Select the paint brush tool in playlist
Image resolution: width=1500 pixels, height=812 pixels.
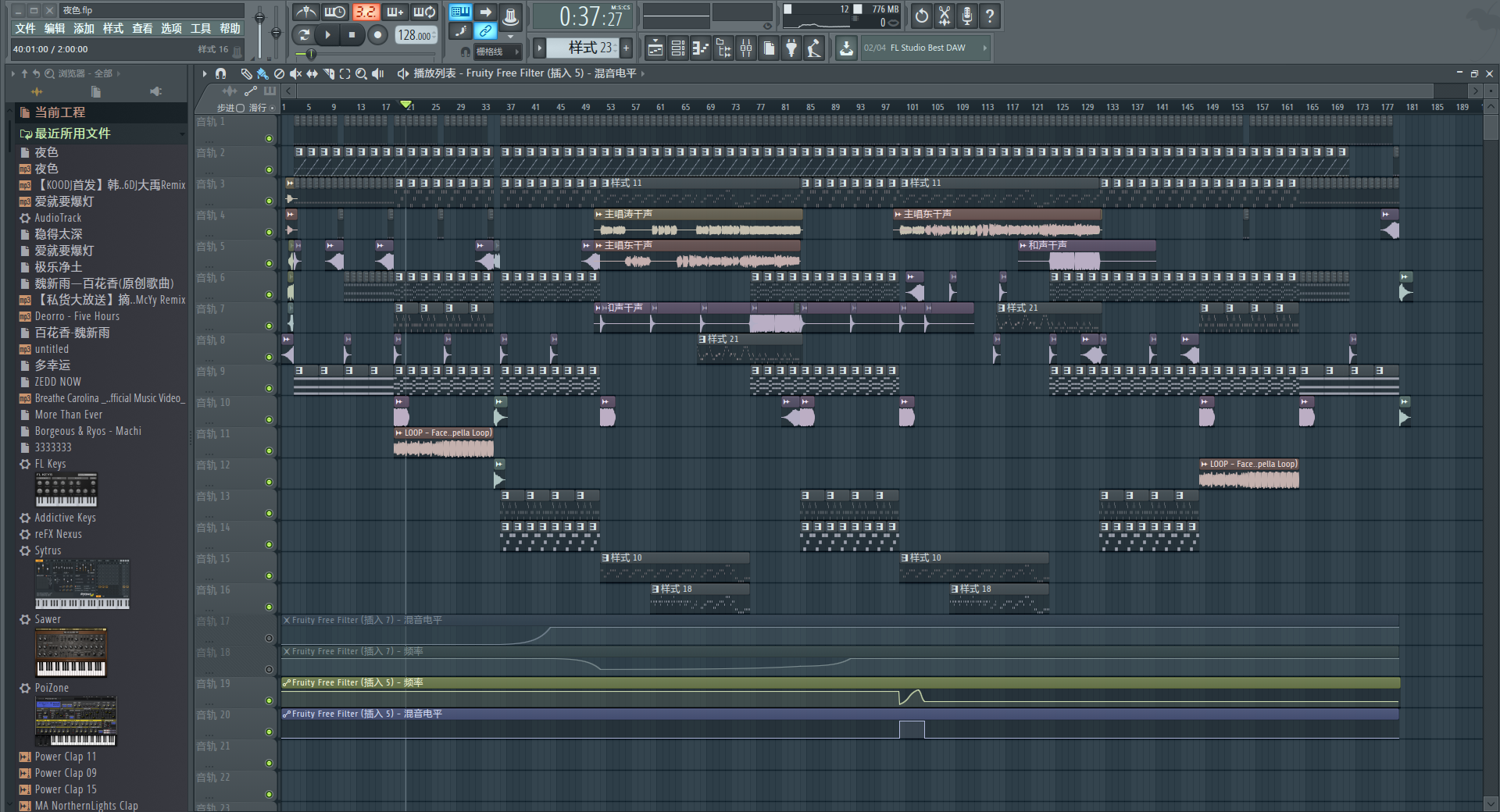point(262,73)
